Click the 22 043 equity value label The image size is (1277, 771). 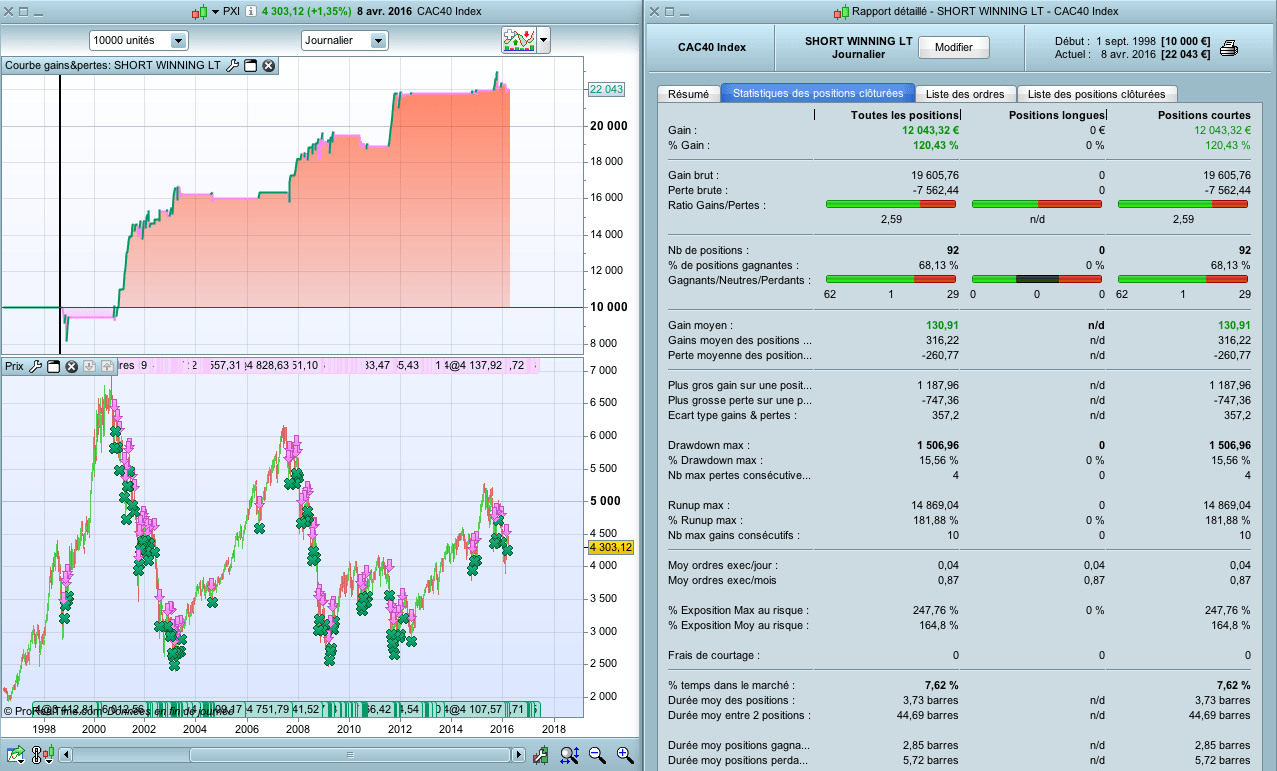click(607, 89)
